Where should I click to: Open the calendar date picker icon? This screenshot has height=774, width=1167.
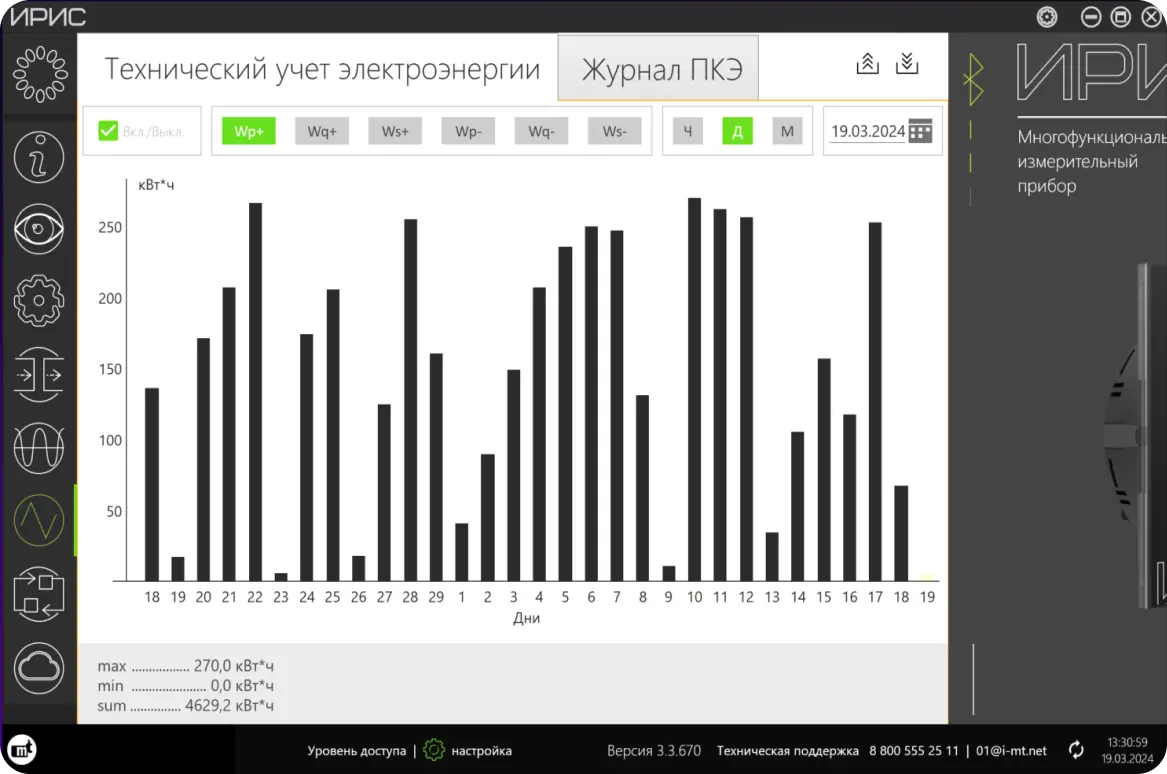[920, 131]
